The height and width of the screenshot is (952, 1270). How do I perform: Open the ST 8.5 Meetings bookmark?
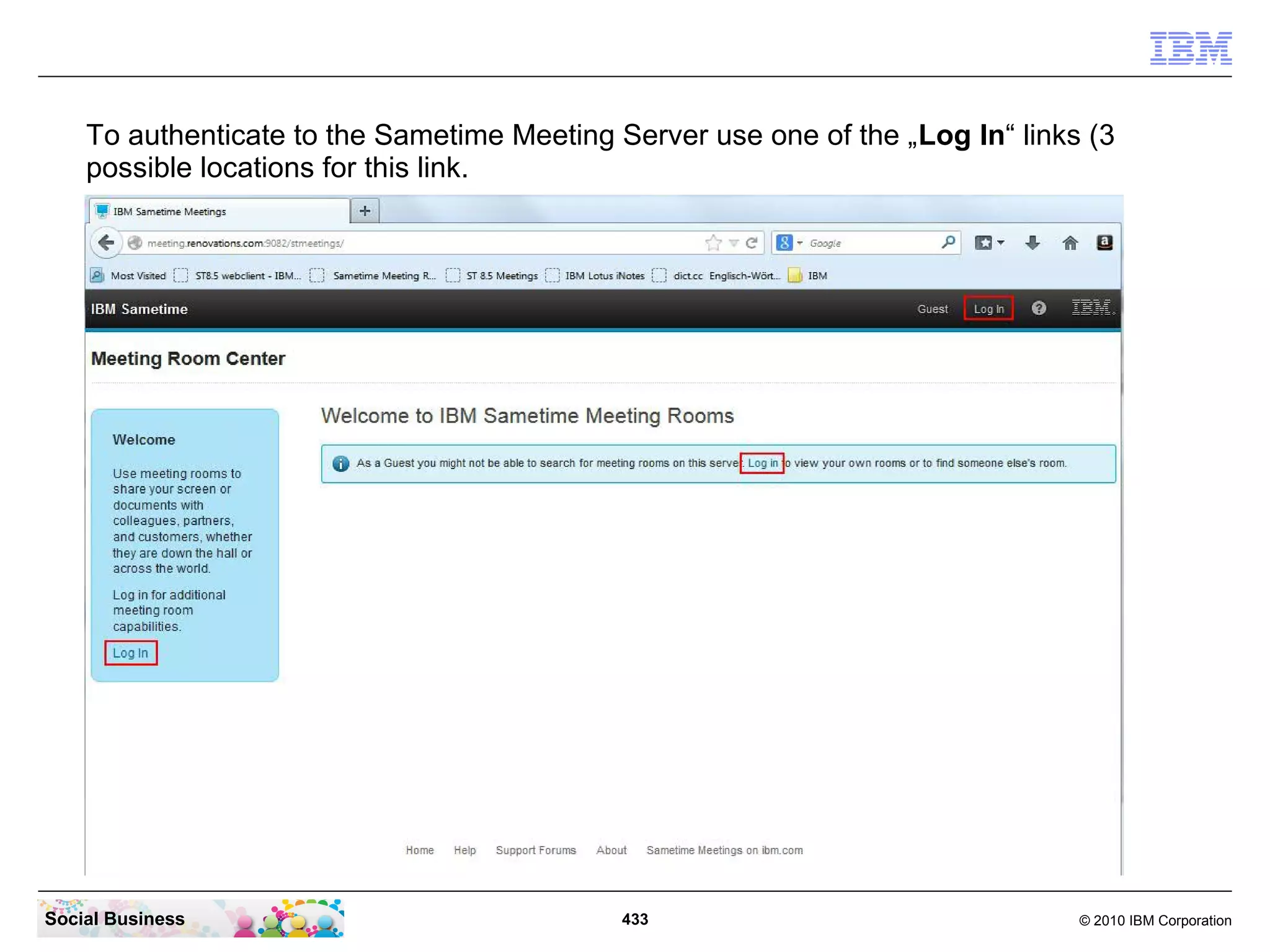[492, 276]
